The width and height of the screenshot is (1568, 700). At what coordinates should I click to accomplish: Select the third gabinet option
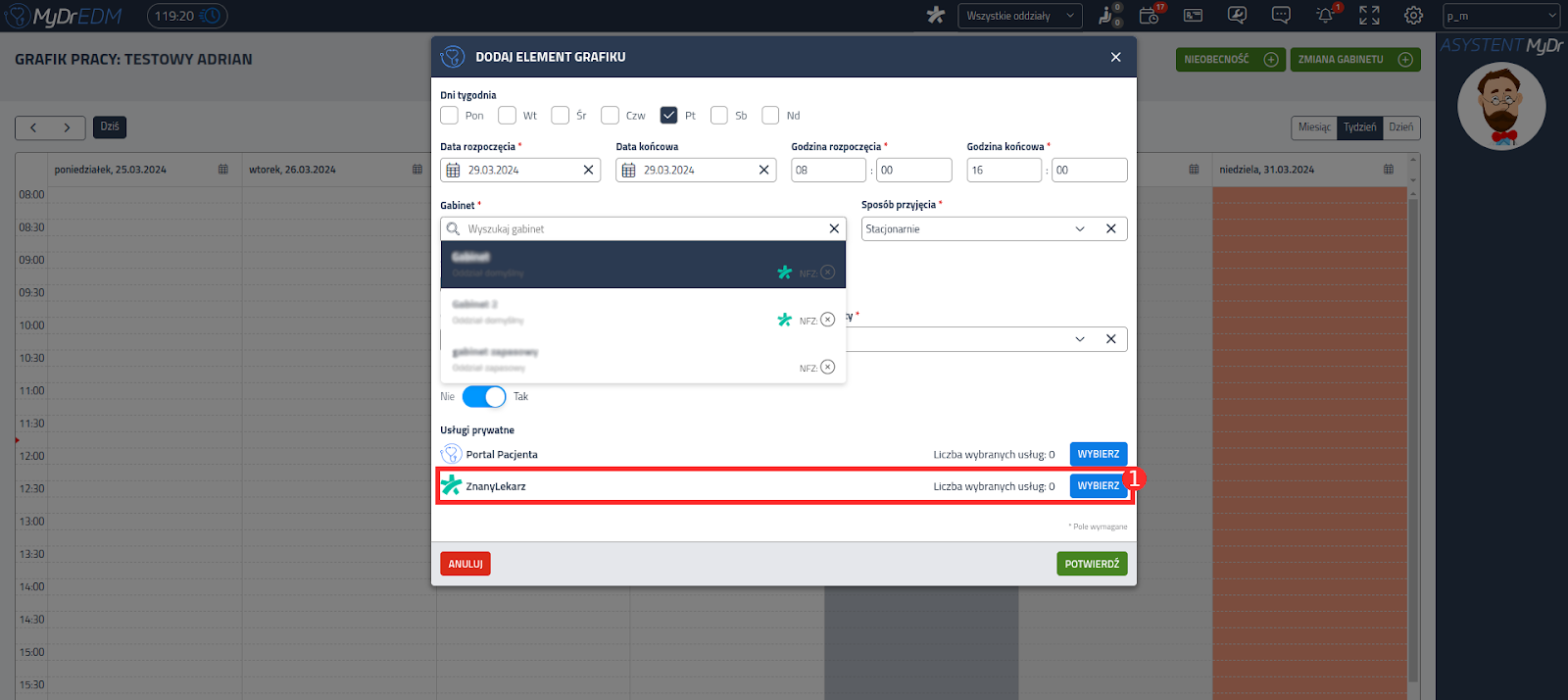point(643,359)
